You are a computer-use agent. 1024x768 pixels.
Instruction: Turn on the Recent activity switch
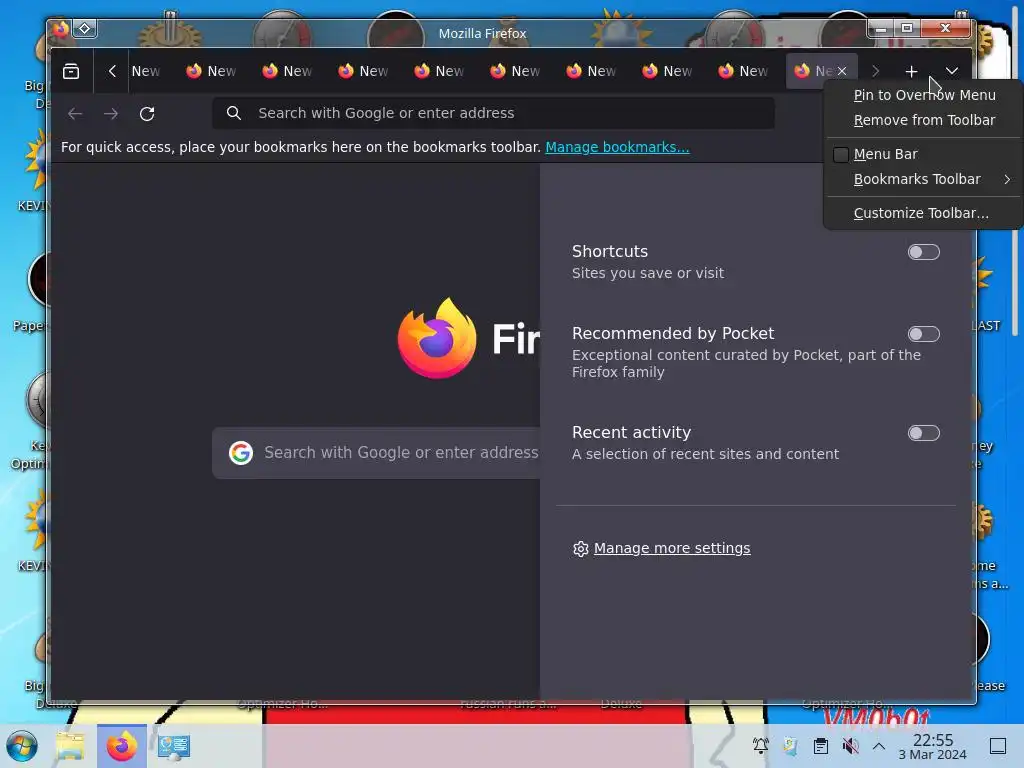coord(923,433)
